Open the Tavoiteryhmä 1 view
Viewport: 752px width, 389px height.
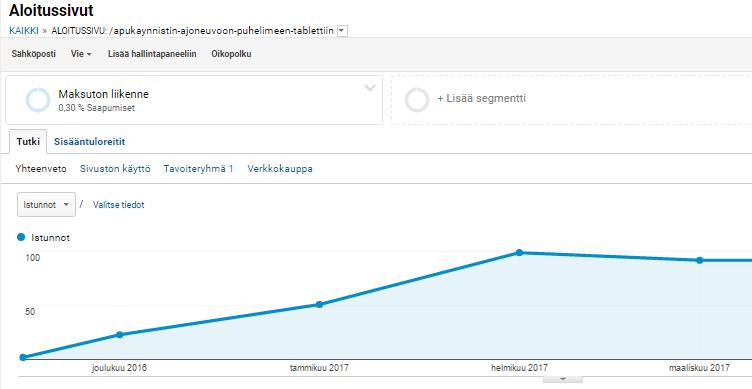coord(198,169)
